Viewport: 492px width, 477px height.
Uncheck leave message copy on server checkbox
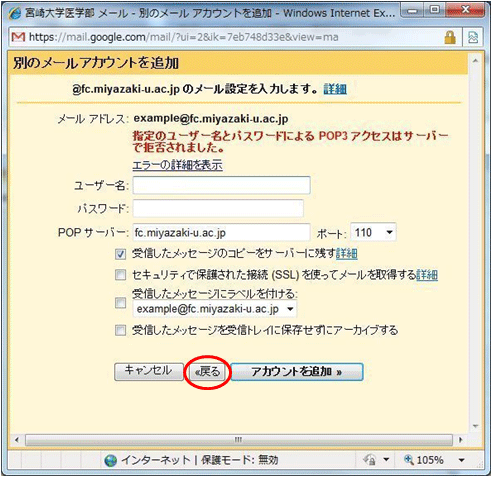point(120,254)
